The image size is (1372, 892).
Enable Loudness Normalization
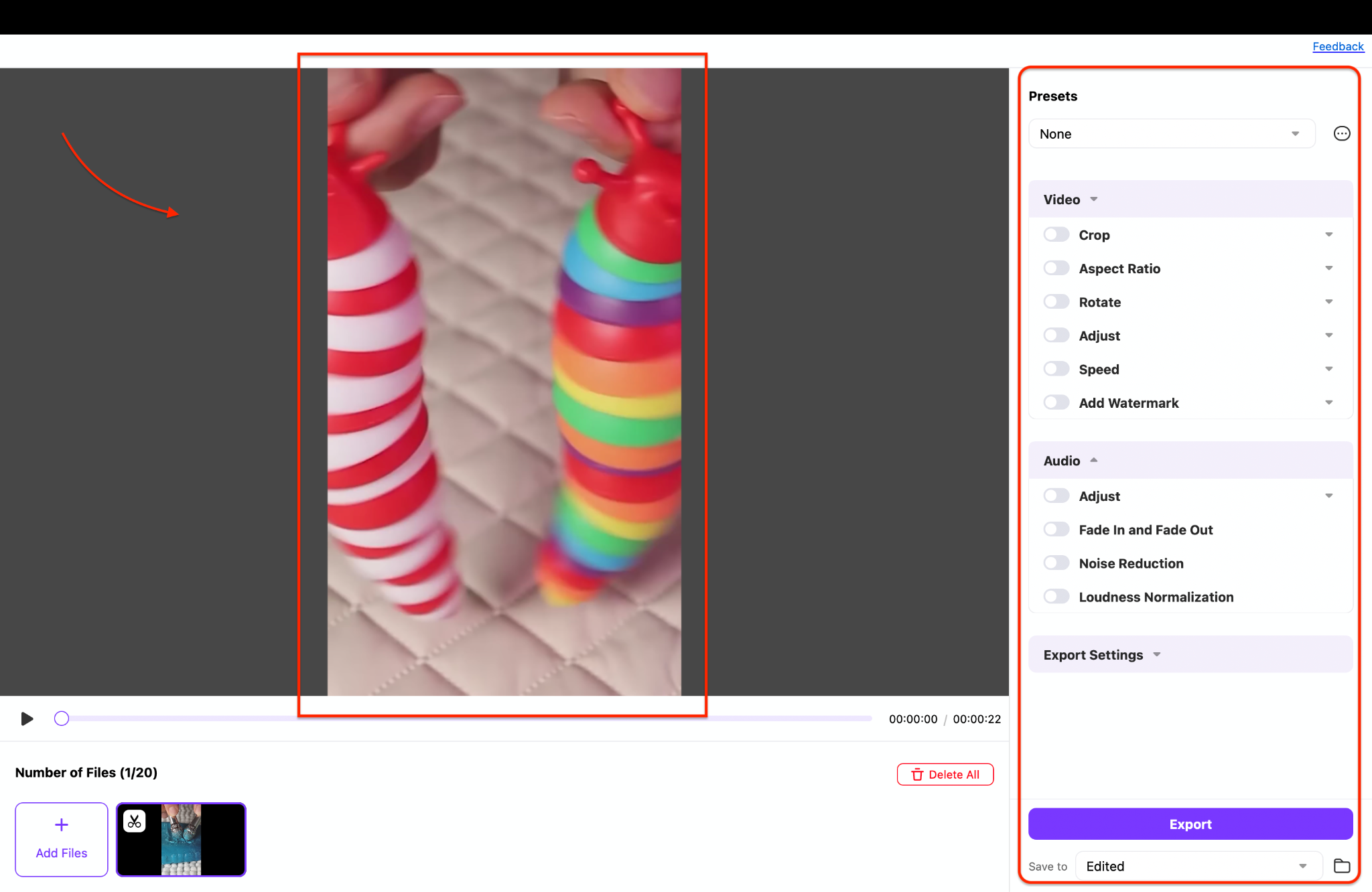point(1056,596)
